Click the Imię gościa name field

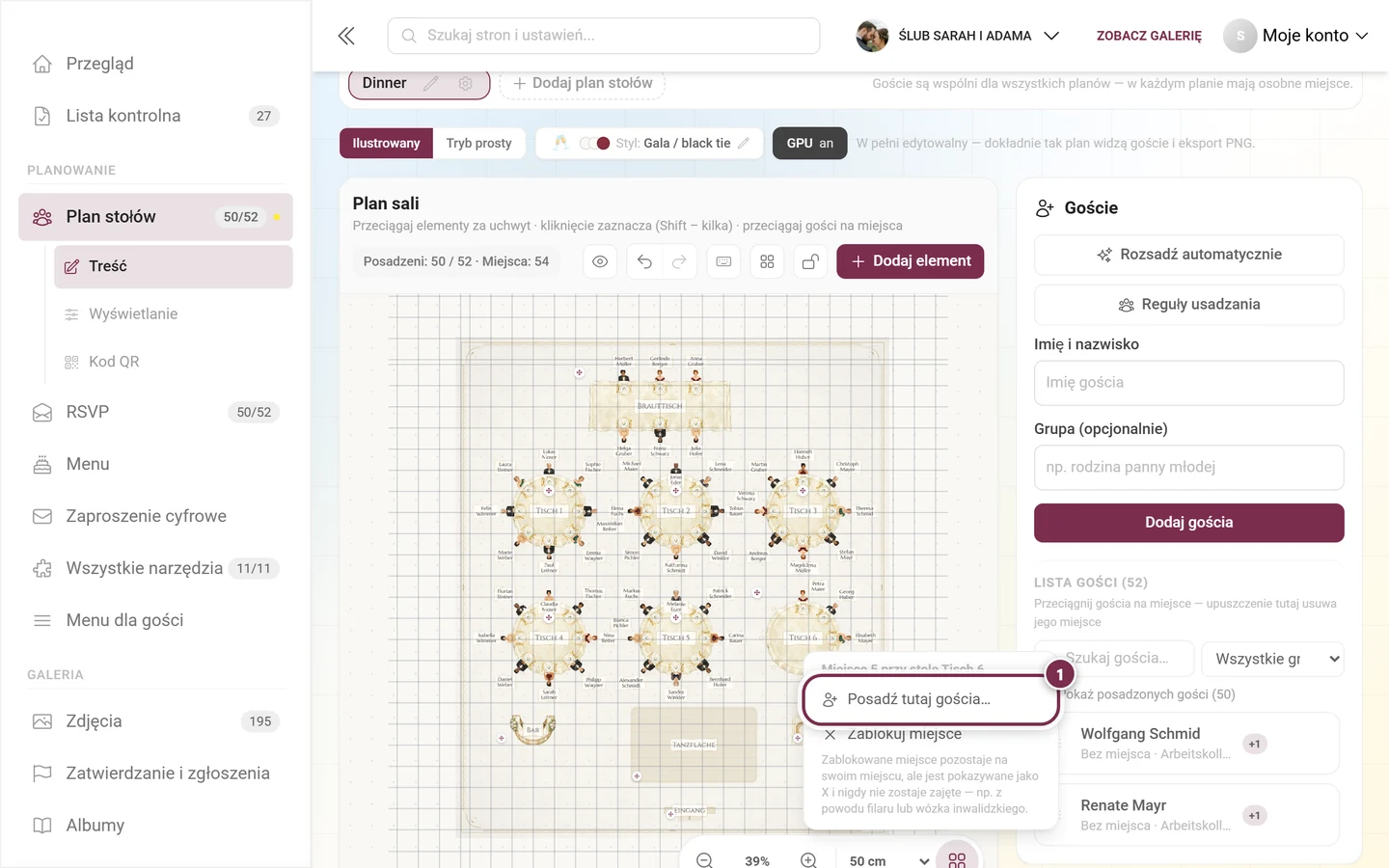point(1189,383)
